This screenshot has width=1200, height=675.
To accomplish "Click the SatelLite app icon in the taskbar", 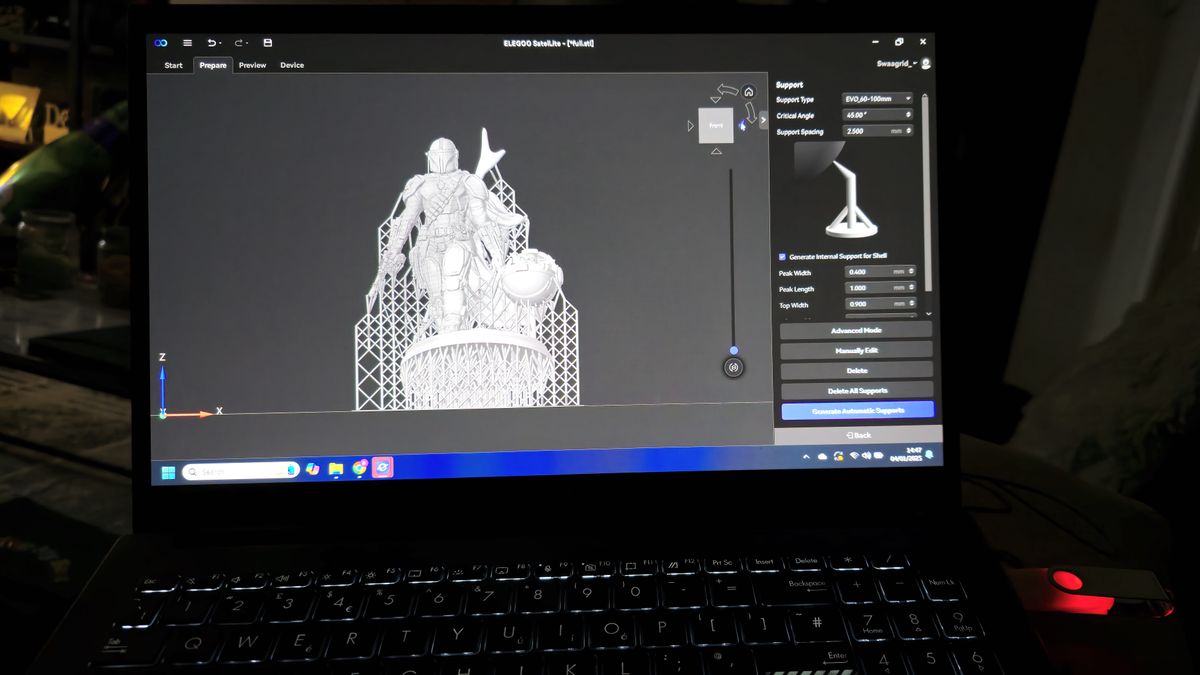I will pos(382,466).
